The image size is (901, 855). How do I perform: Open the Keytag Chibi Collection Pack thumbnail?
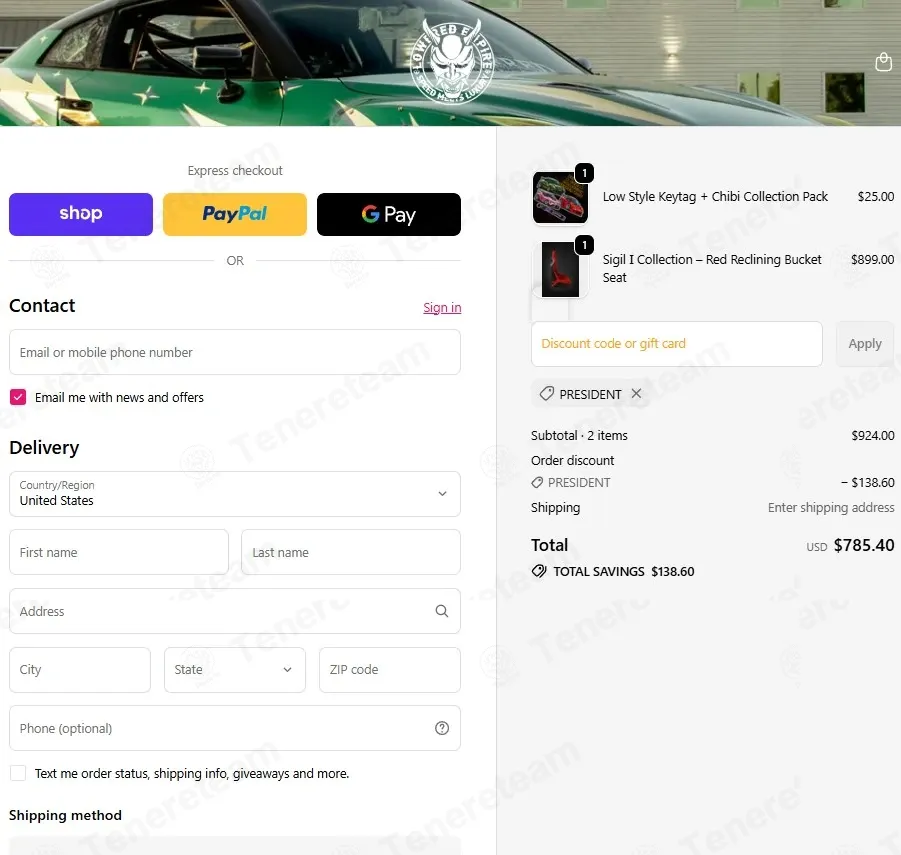pyautogui.click(x=560, y=198)
